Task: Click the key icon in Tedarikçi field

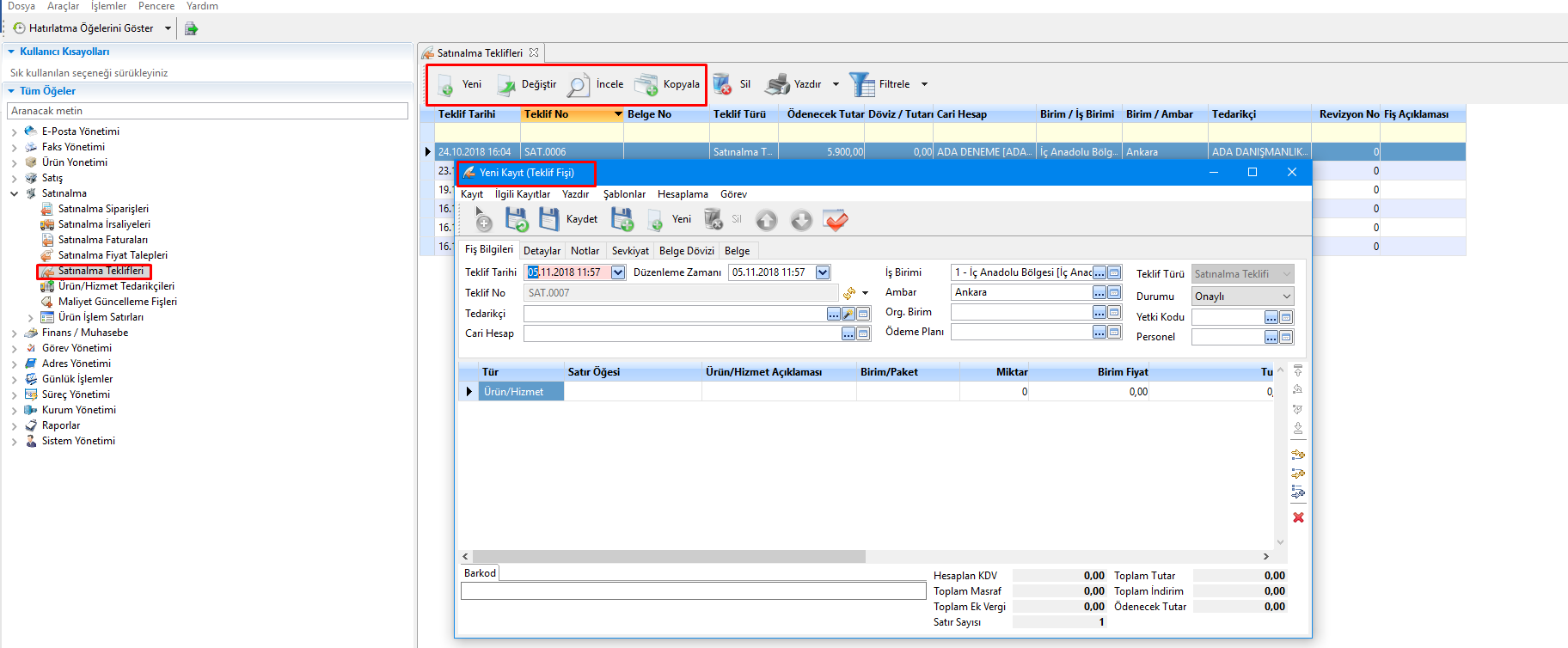Action: coord(848,314)
